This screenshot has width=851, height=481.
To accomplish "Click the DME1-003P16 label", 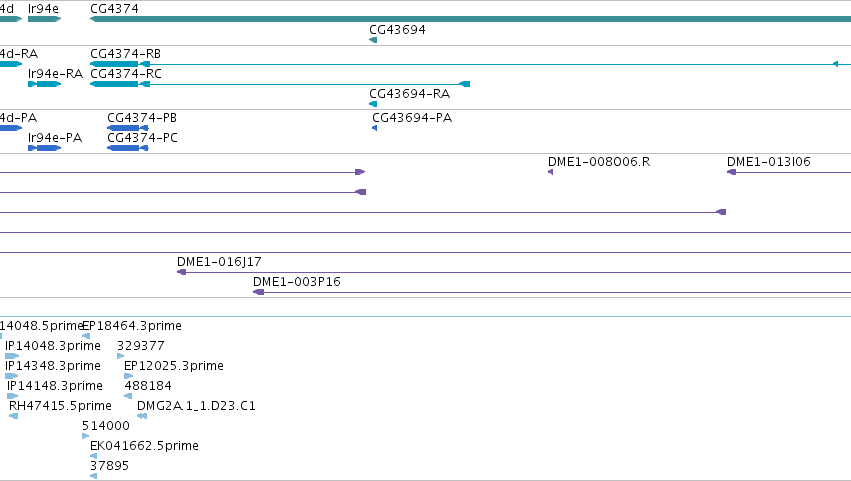I will (x=297, y=282).
